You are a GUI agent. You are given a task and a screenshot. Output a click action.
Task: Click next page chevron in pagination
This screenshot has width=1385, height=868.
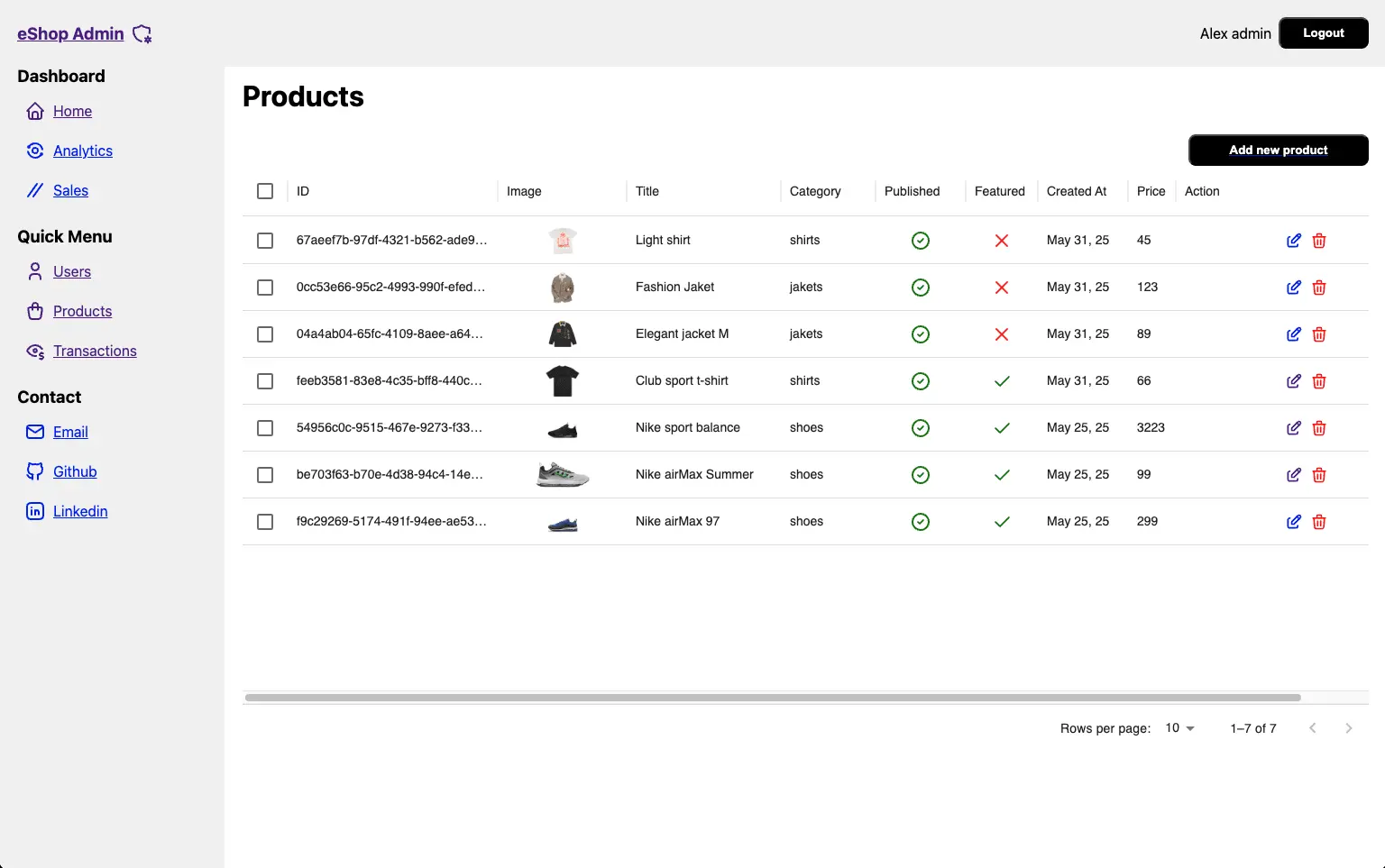point(1349,727)
